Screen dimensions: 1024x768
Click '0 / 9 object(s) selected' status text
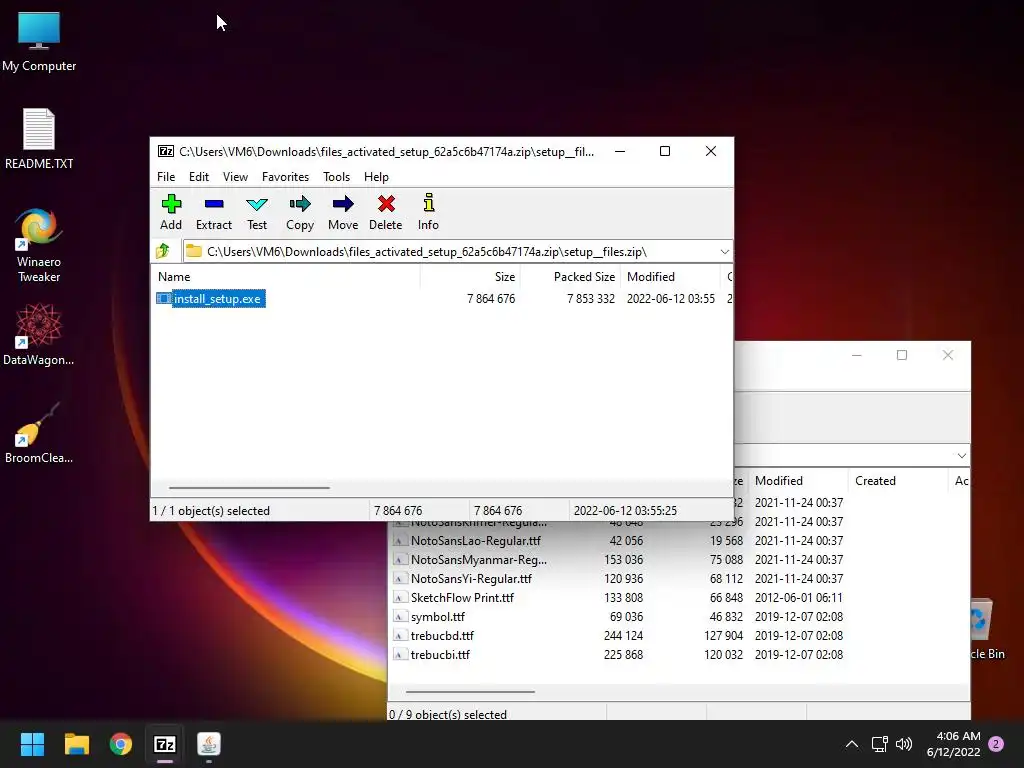pyautogui.click(x=447, y=714)
